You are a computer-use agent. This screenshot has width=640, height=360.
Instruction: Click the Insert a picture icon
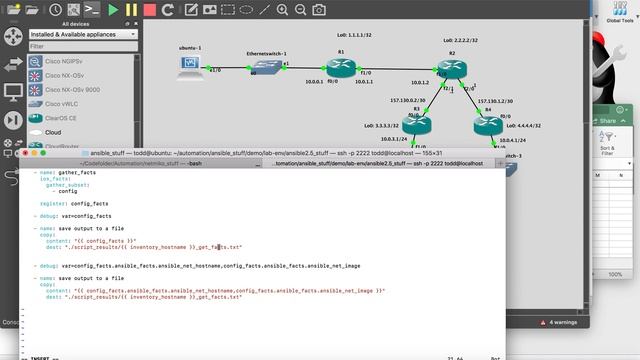tap(209, 9)
